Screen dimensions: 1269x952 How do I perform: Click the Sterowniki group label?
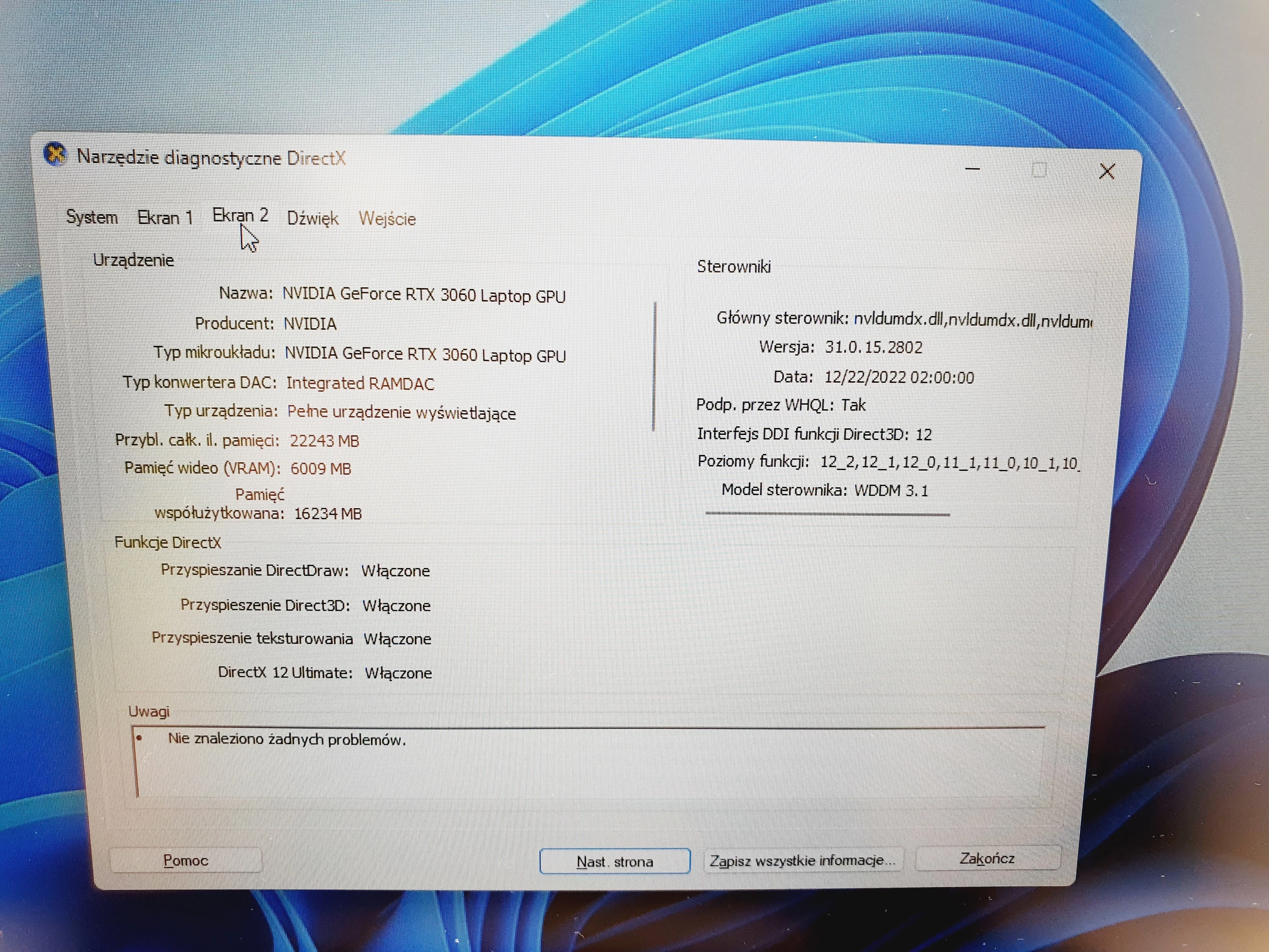click(734, 267)
